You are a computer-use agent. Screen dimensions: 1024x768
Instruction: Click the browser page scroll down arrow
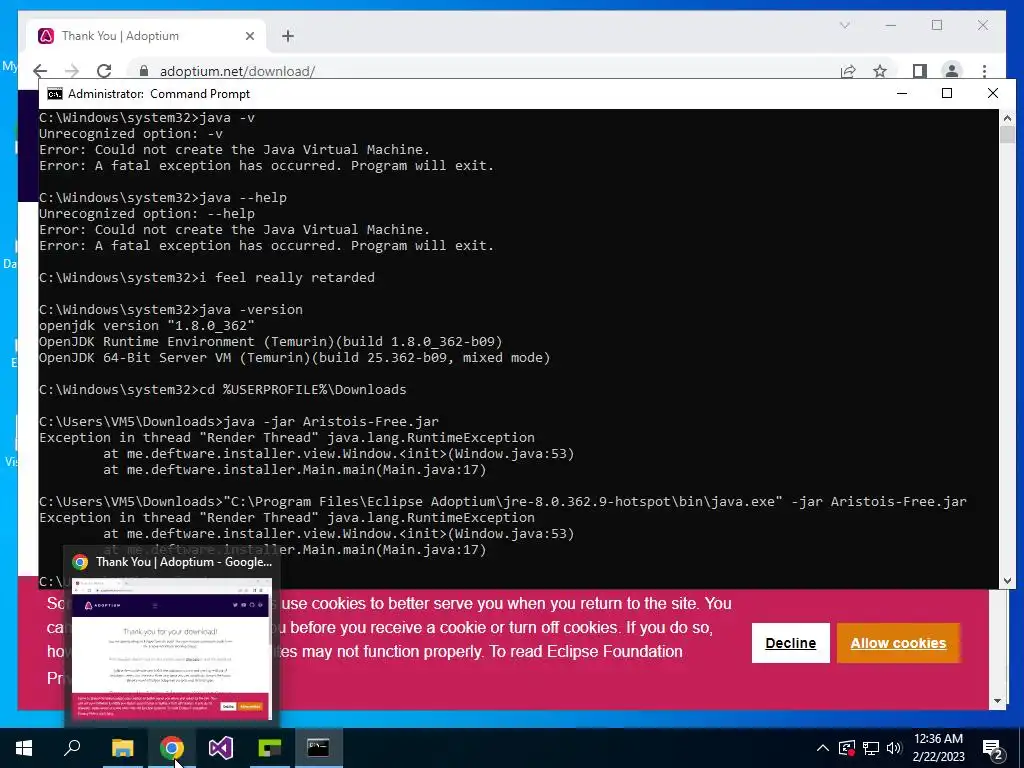click(x=997, y=701)
